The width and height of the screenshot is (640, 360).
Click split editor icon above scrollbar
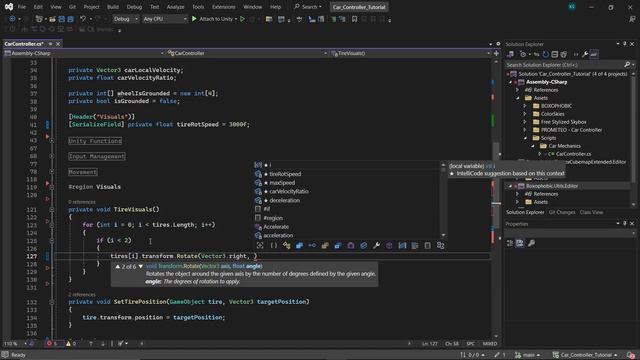pyautogui.click(x=496, y=53)
